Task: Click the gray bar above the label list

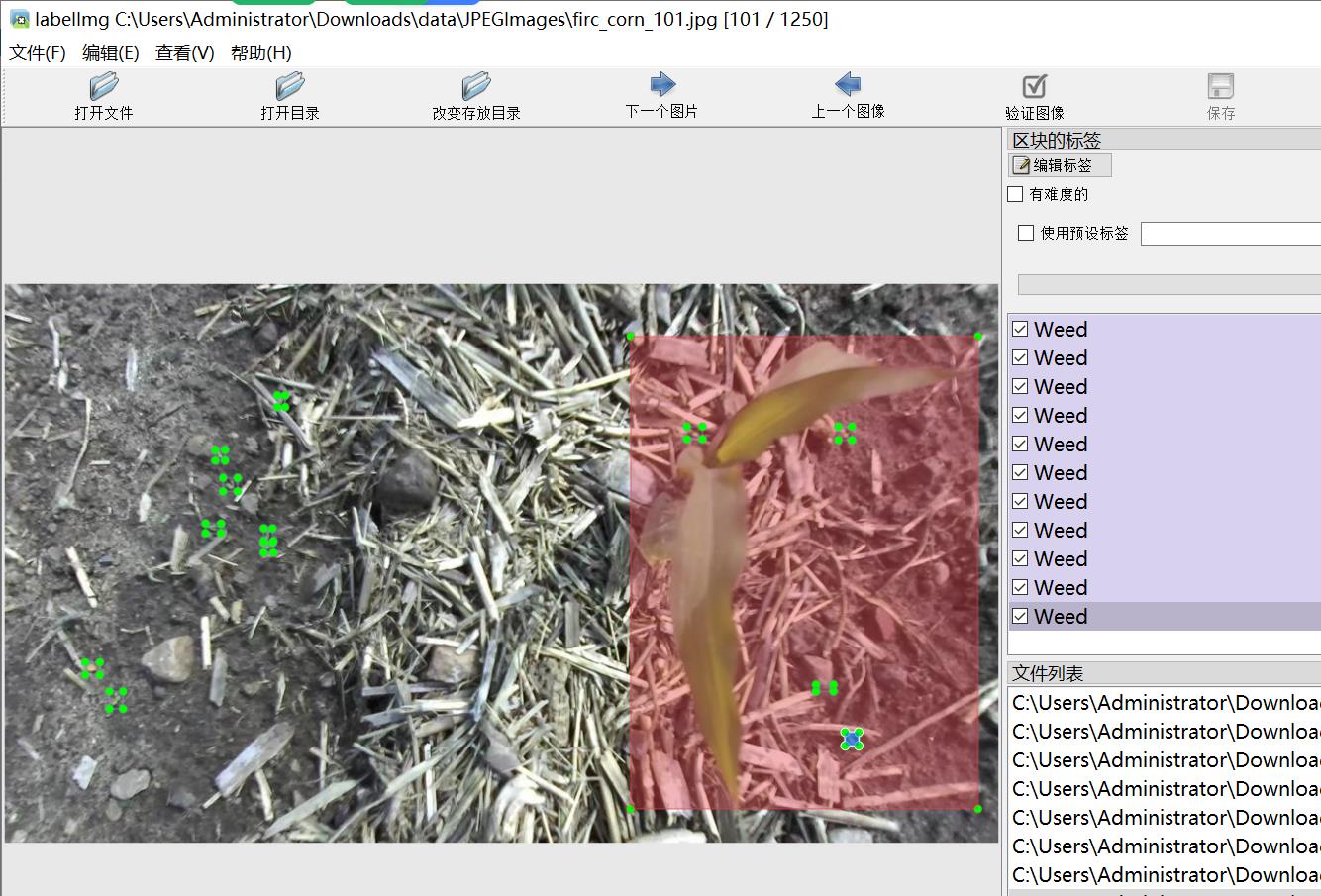Action: click(x=1169, y=284)
